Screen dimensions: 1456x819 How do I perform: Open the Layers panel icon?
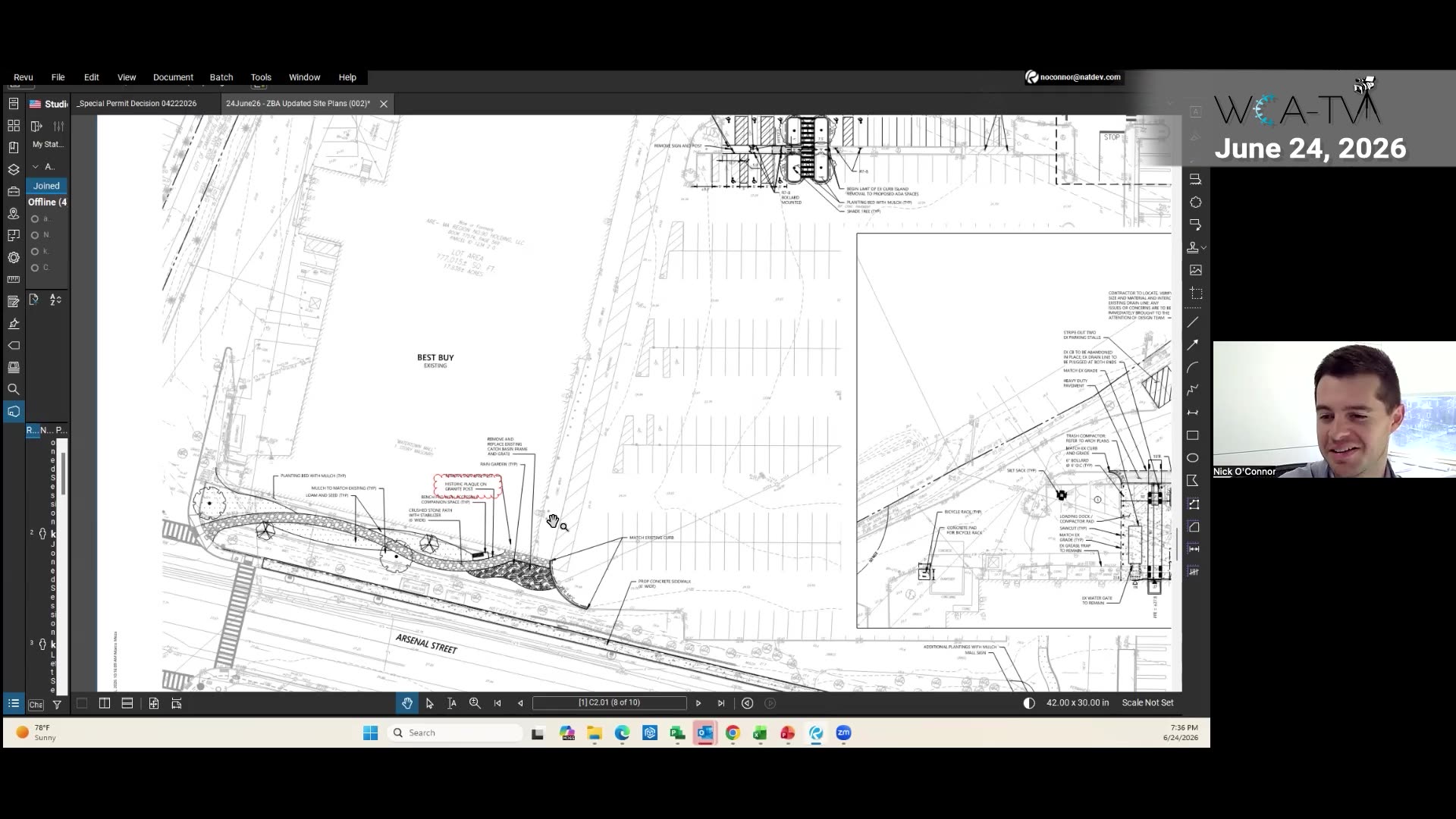[14, 169]
